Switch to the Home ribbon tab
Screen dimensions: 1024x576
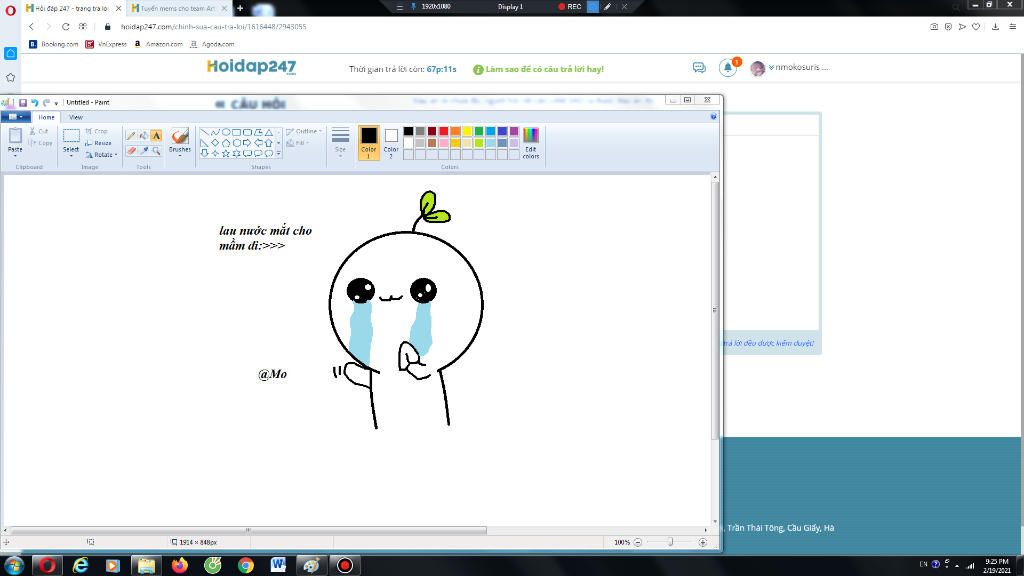46,117
